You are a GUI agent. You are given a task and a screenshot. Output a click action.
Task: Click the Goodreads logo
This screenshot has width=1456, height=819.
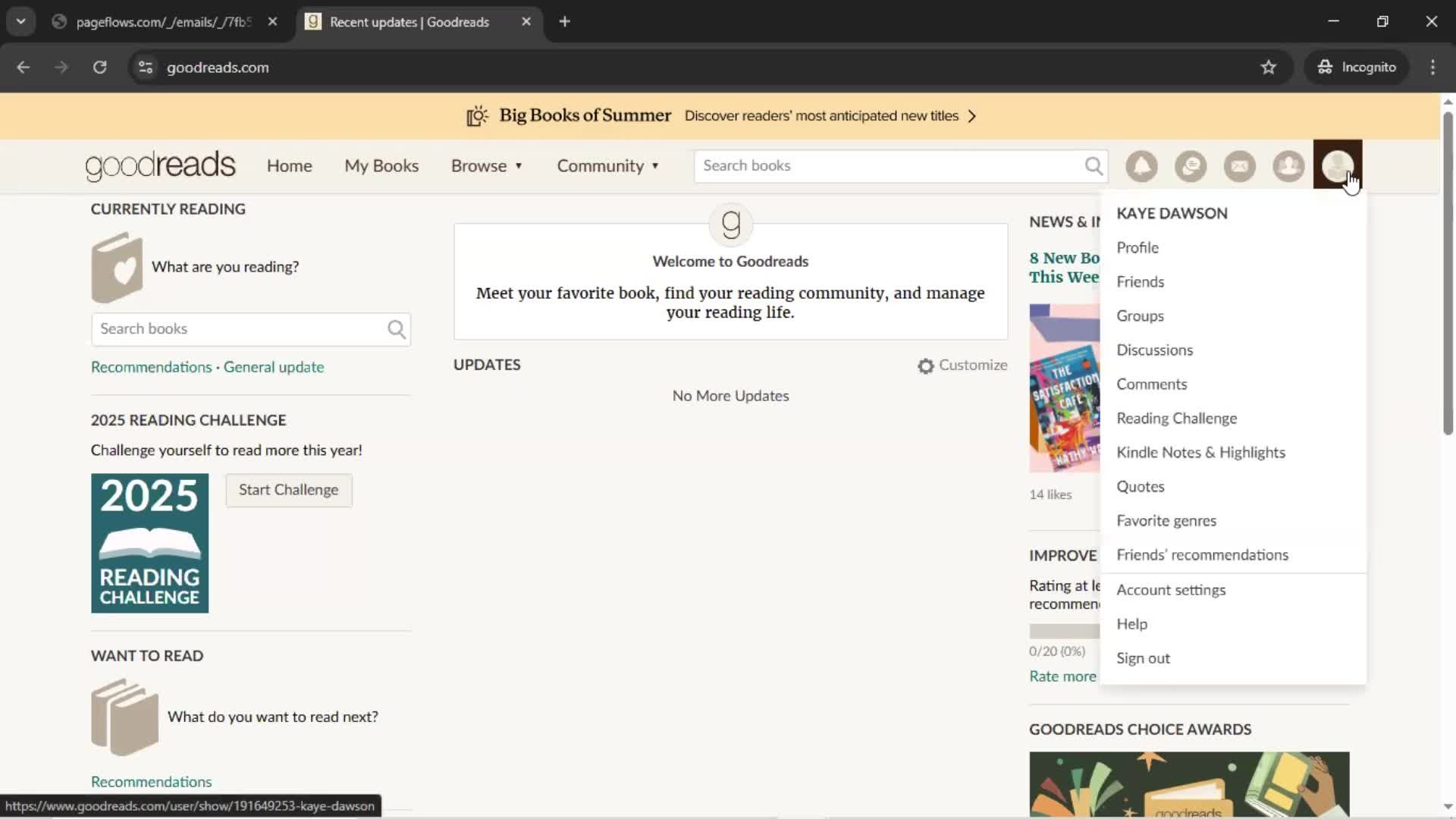pos(160,166)
